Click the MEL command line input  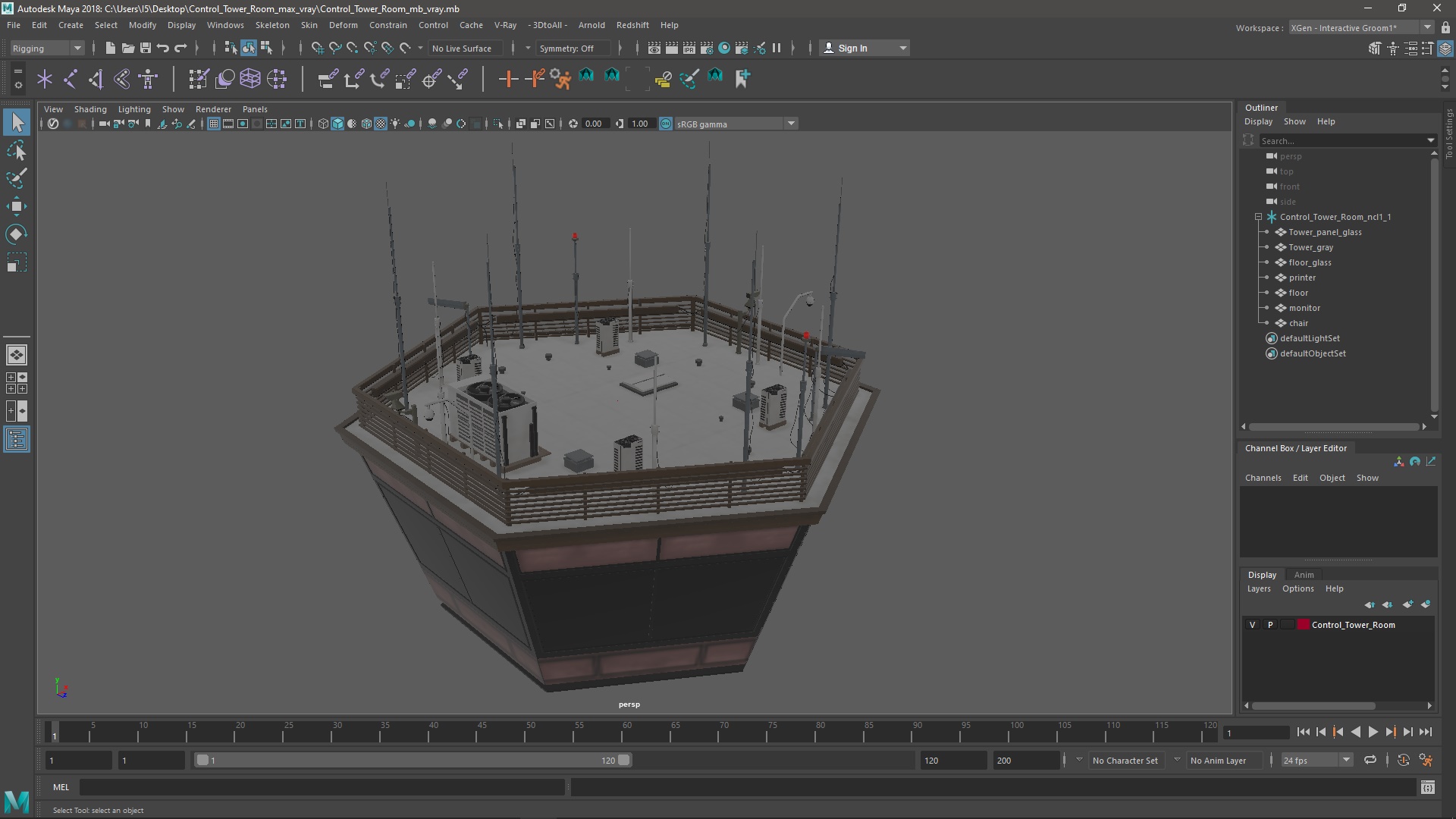322,787
